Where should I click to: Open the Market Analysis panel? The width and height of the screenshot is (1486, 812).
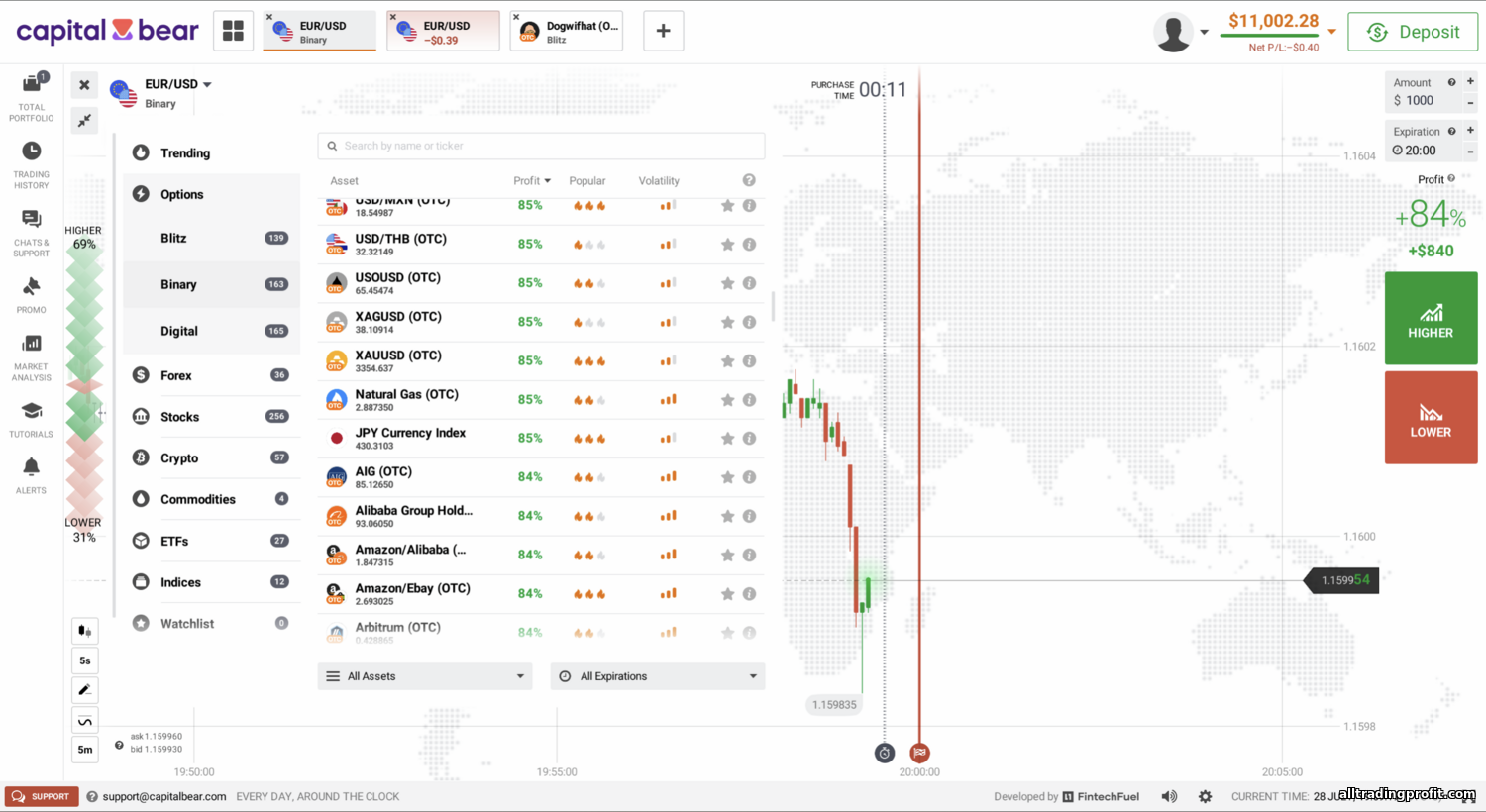tap(32, 356)
